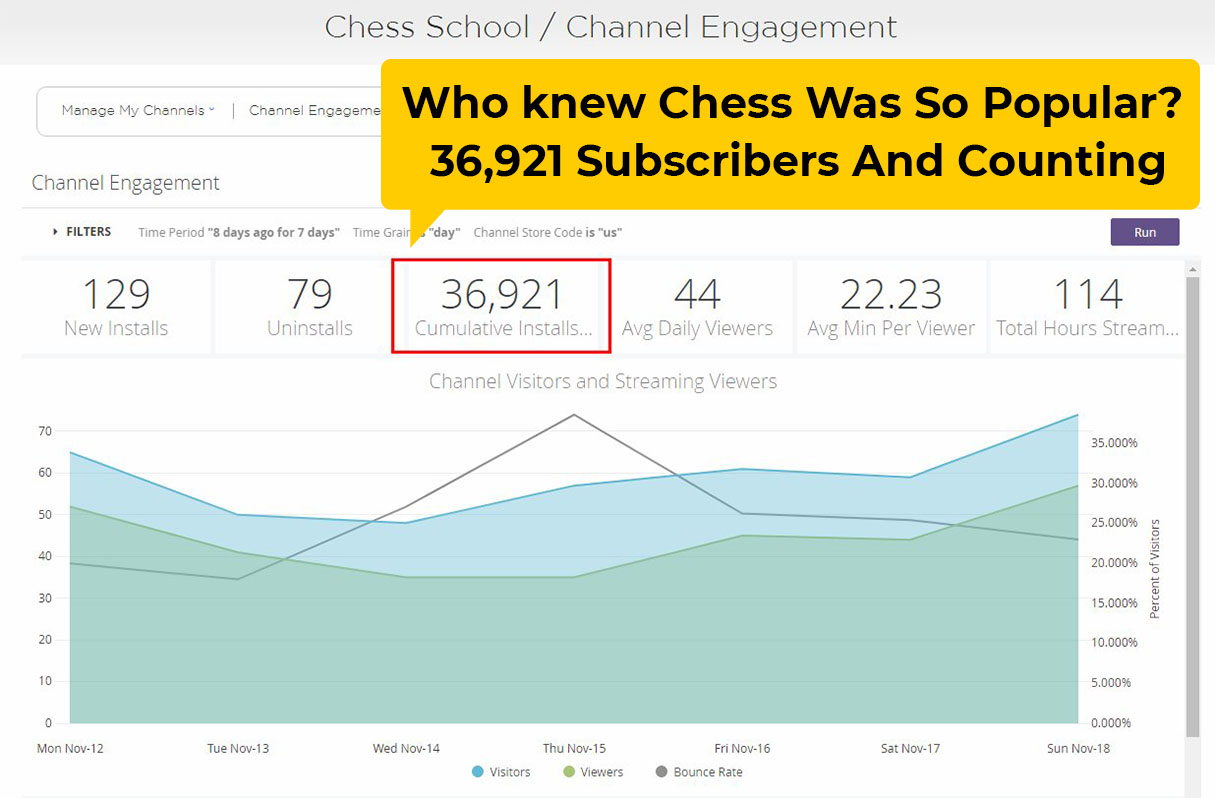1215x798 pixels.
Task: Click the Thu Nov-15 bounce rate peak
Action: (574, 414)
